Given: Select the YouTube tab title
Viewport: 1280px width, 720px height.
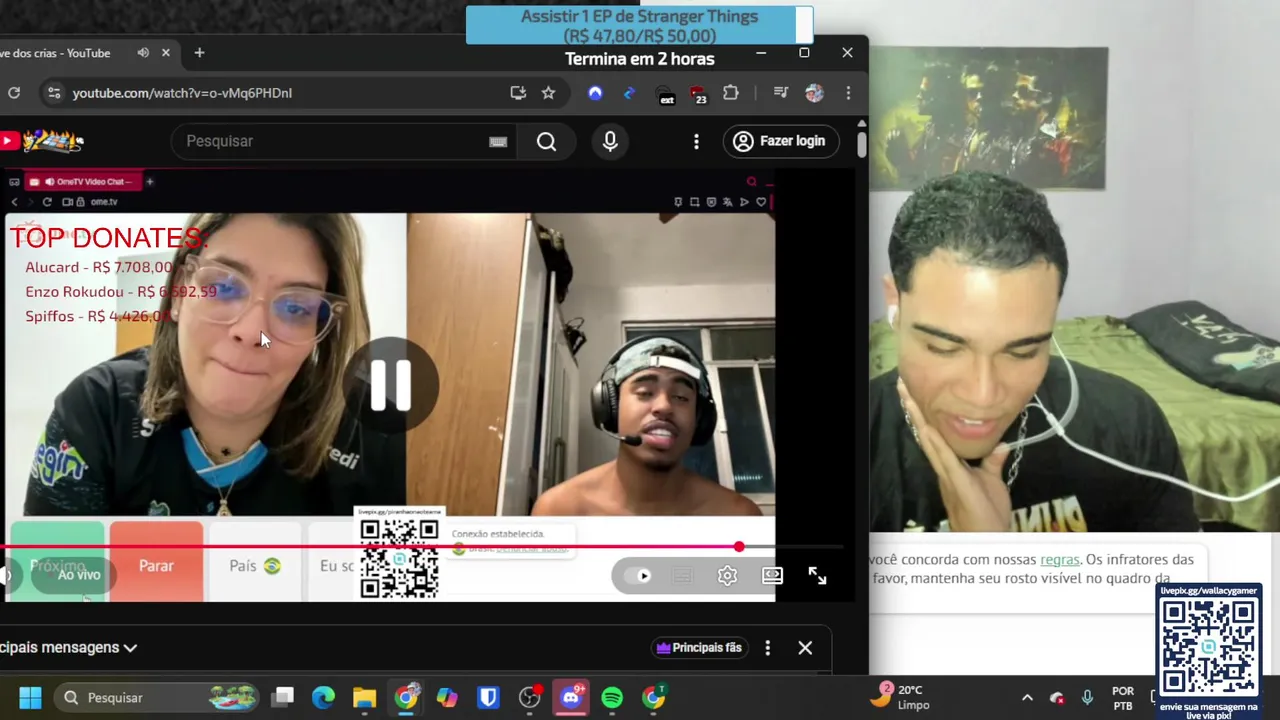Looking at the screenshot, I should pyautogui.click(x=55, y=53).
